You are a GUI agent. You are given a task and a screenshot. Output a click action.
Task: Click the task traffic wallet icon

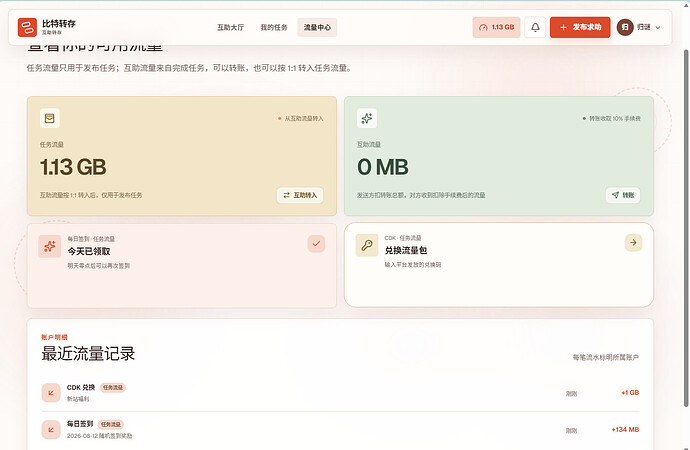pyautogui.click(x=50, y=118)
